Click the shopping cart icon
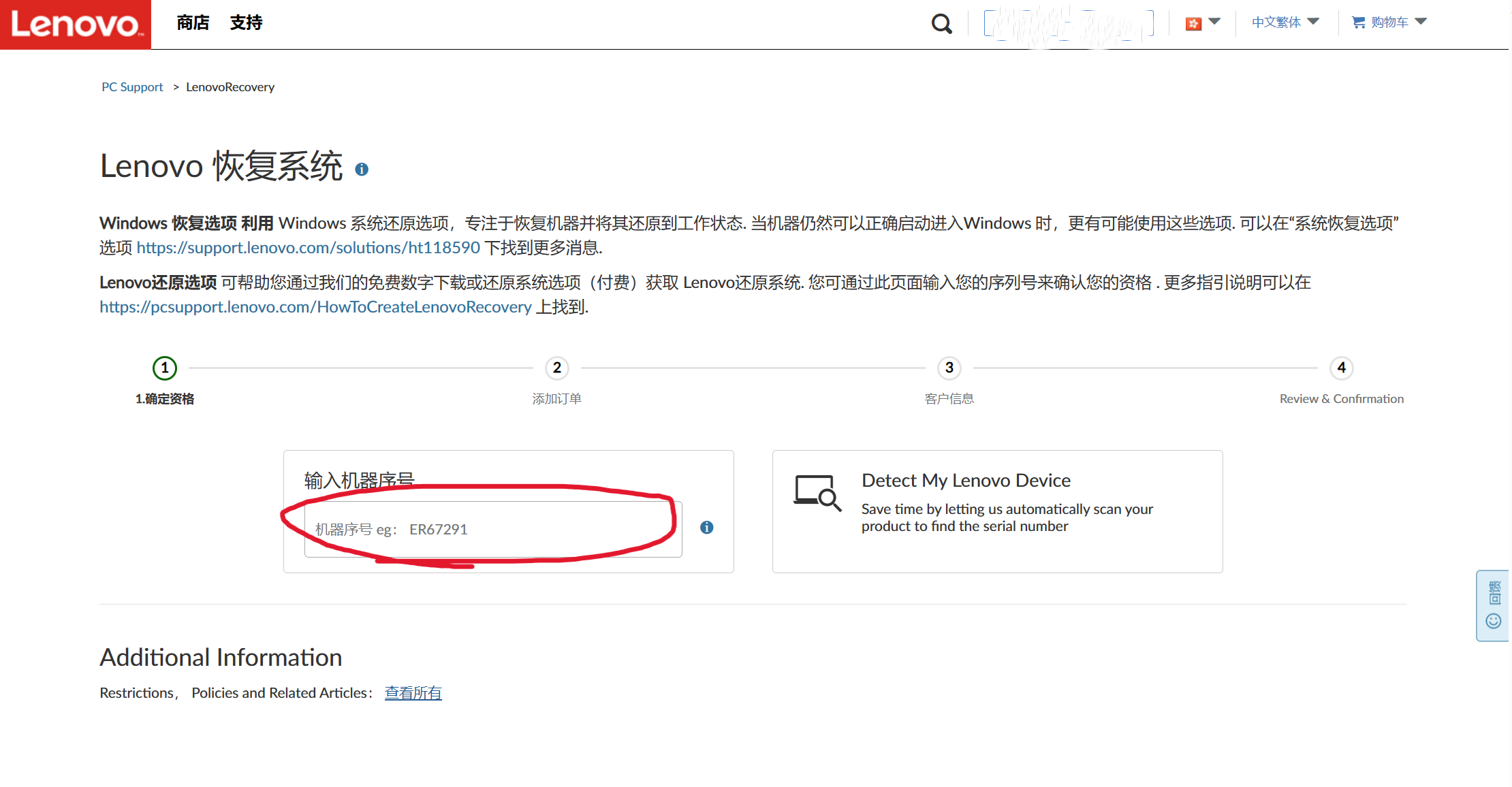 pyautogui.click(x=1358, y=22)
